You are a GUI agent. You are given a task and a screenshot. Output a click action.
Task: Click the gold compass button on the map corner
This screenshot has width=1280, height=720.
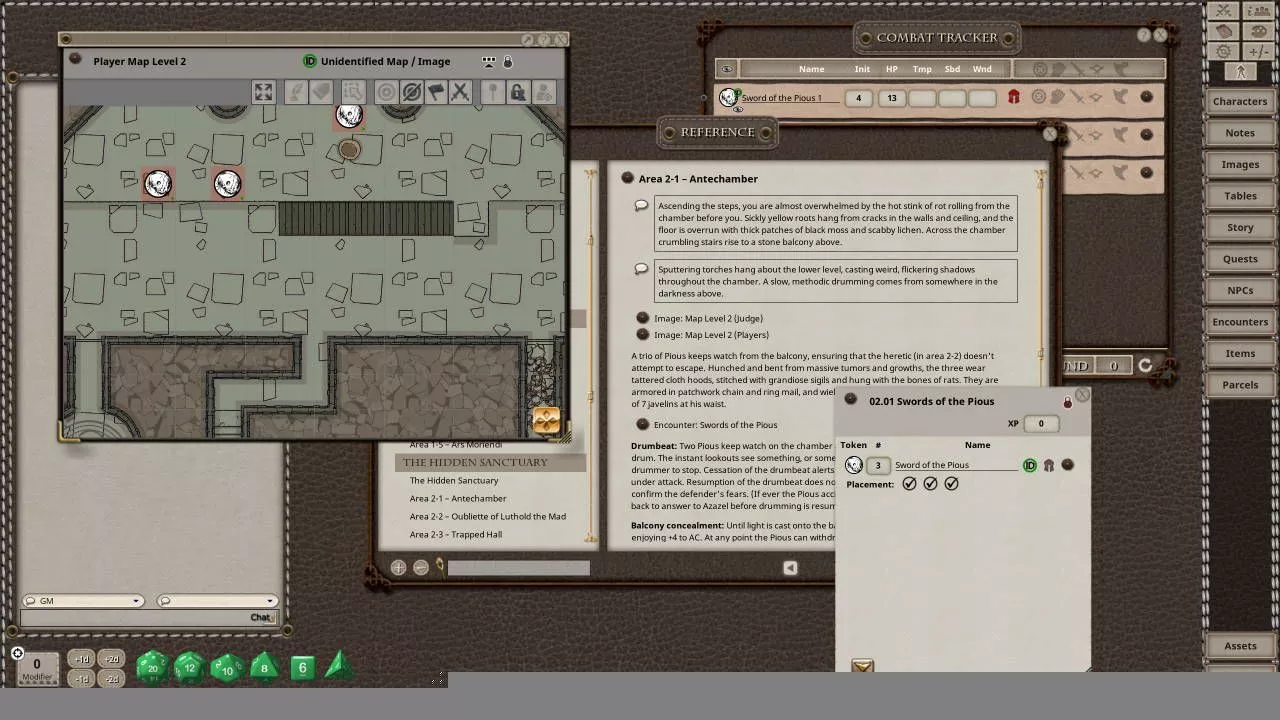[546, 420]
